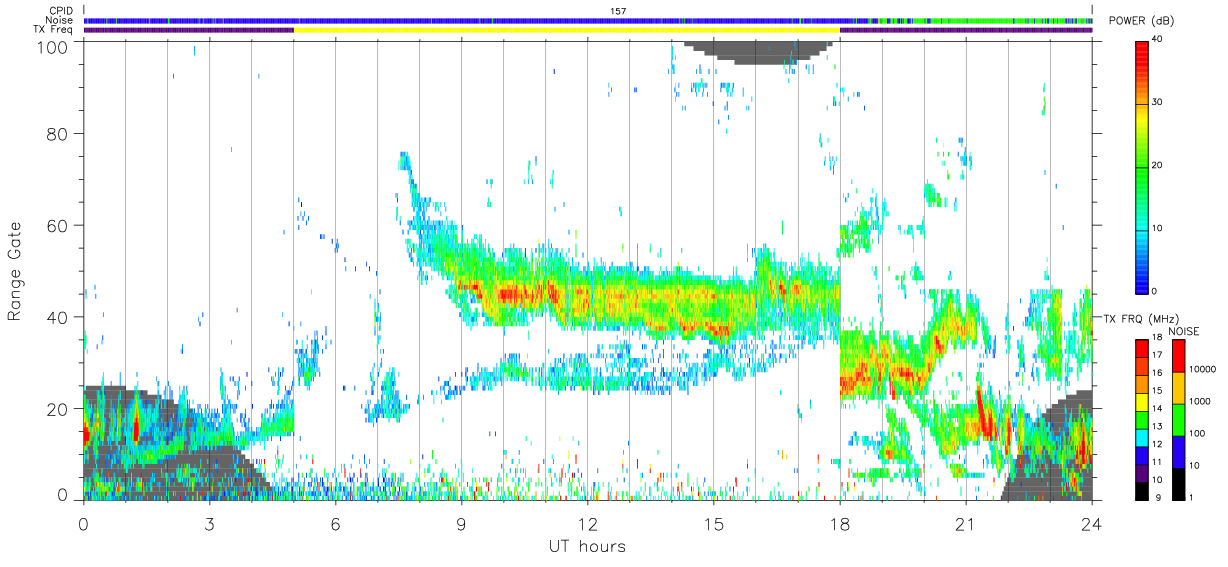1228x567 pixels.
Task: Click the 3 tick label on UT hours axis
Action: (x=209, y=524)
